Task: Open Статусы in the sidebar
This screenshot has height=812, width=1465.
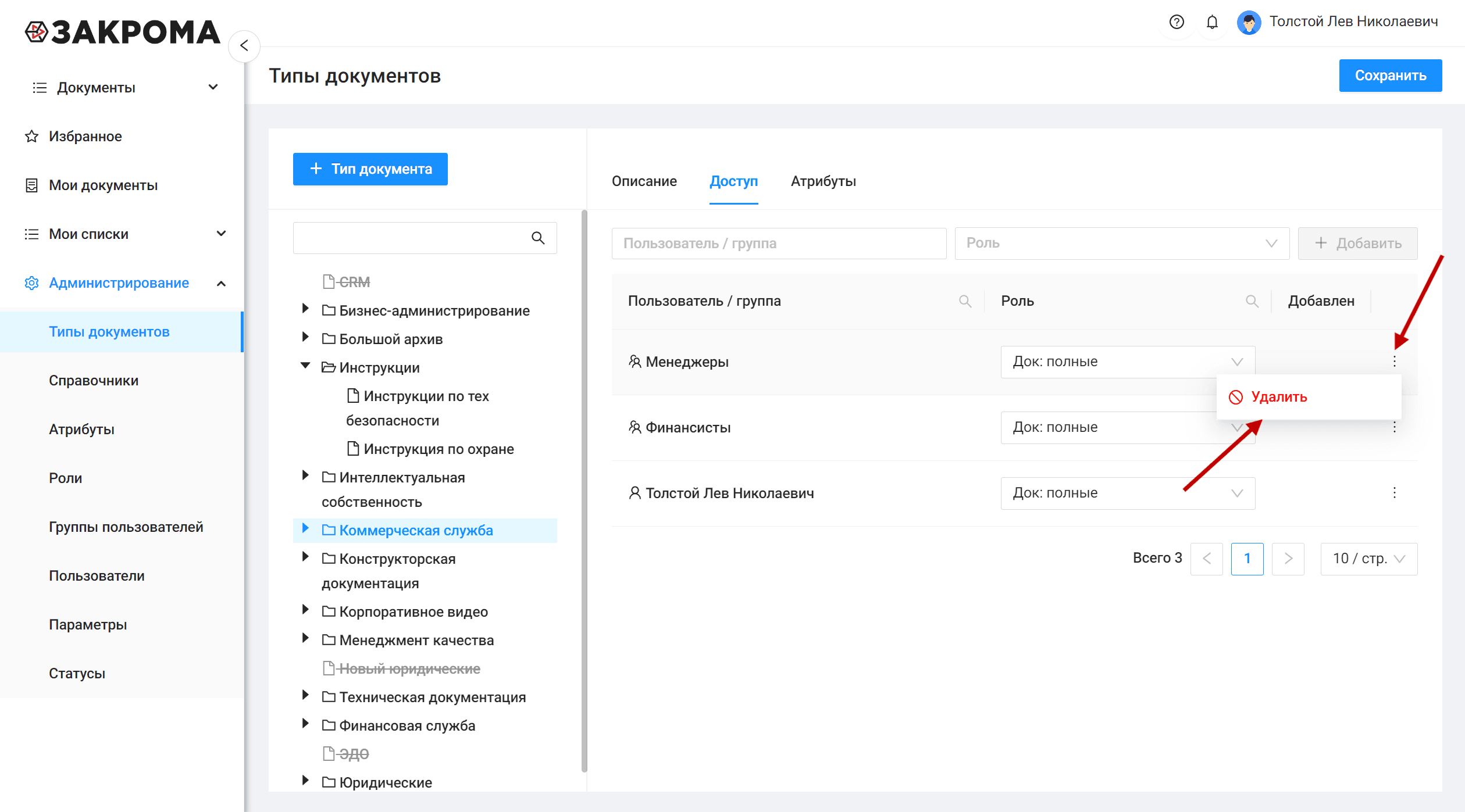Action: [x=77, y=674]
